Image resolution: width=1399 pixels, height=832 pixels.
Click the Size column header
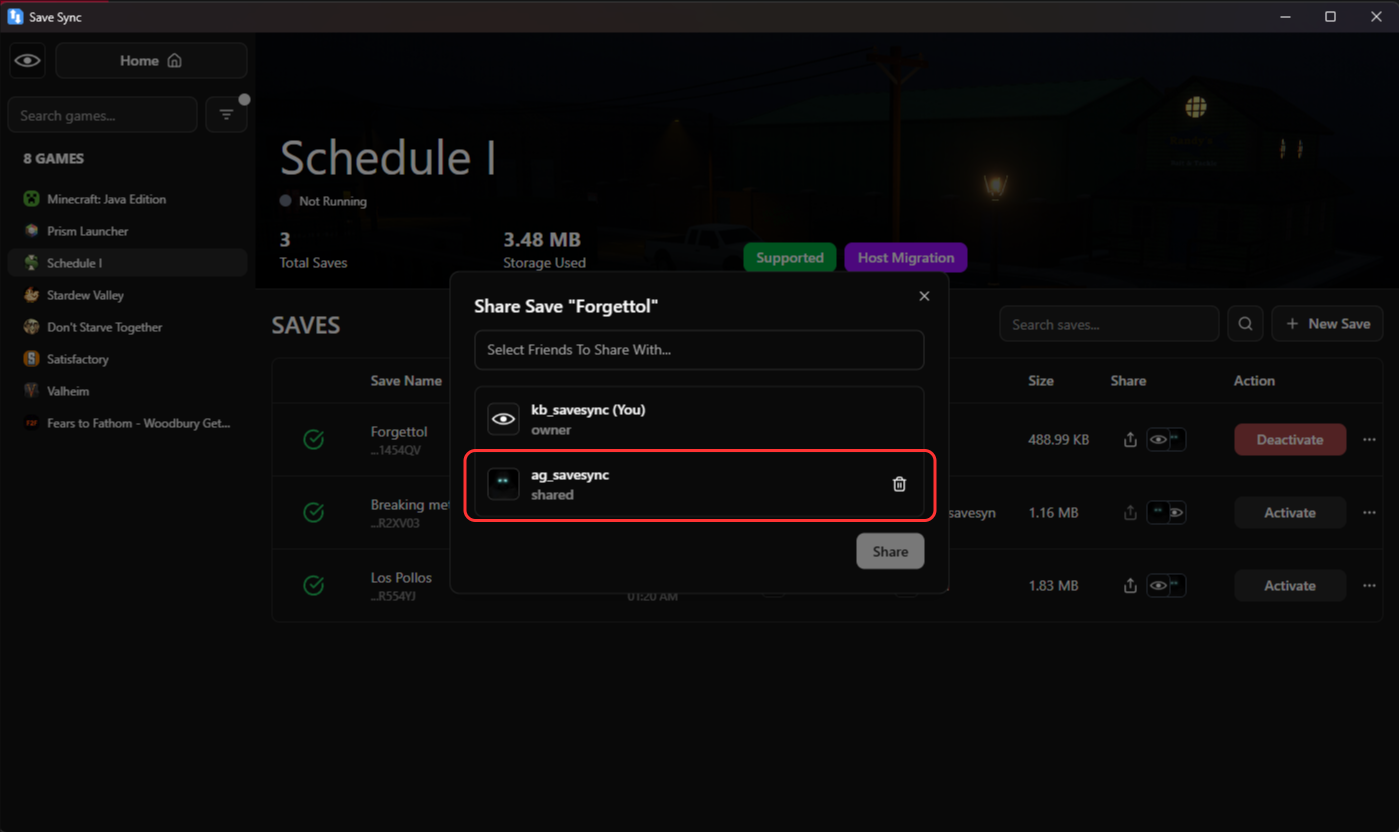point(1041,381)
